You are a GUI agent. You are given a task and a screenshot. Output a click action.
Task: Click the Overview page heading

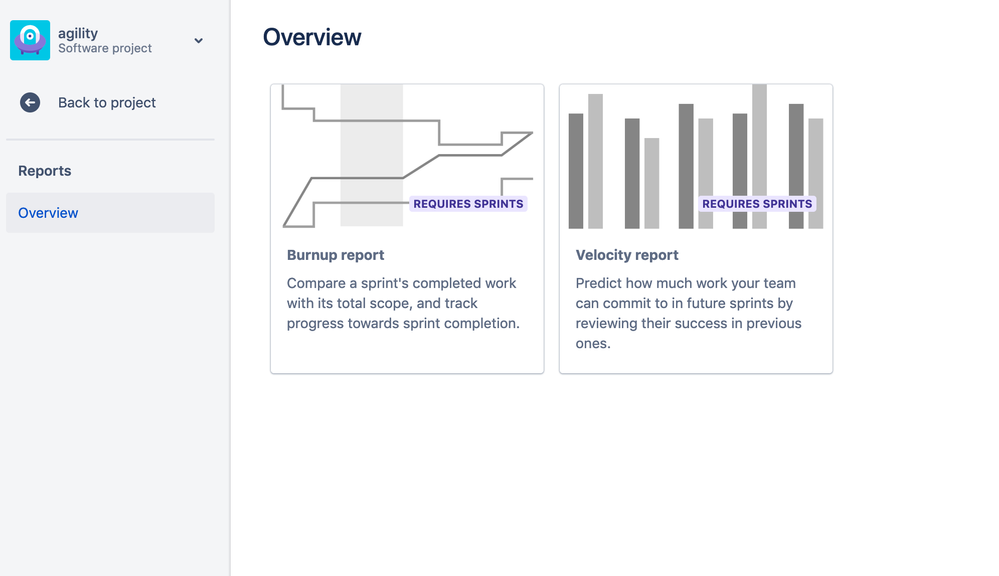312,37
